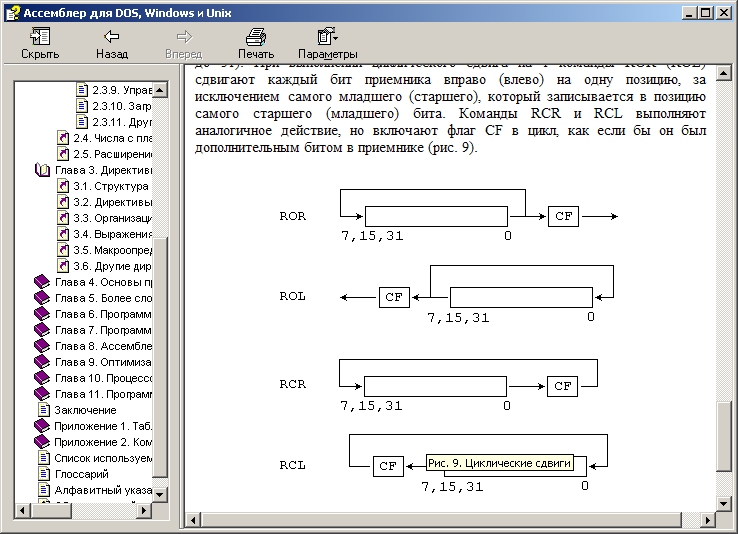Click page icon of Глоссарий

click(44, 474)
